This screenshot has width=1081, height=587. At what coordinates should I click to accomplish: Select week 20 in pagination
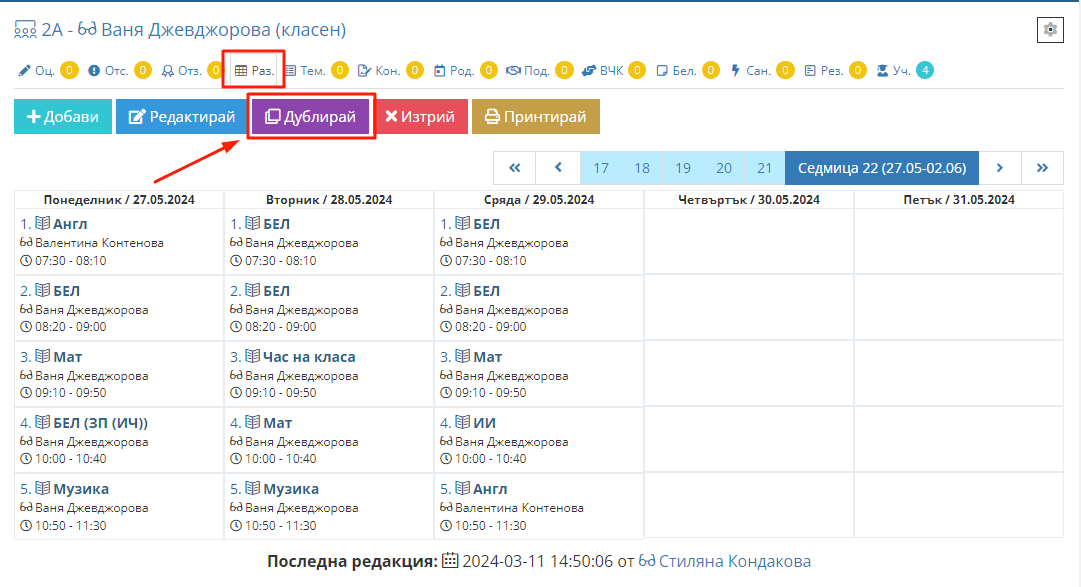pos(724,168)
